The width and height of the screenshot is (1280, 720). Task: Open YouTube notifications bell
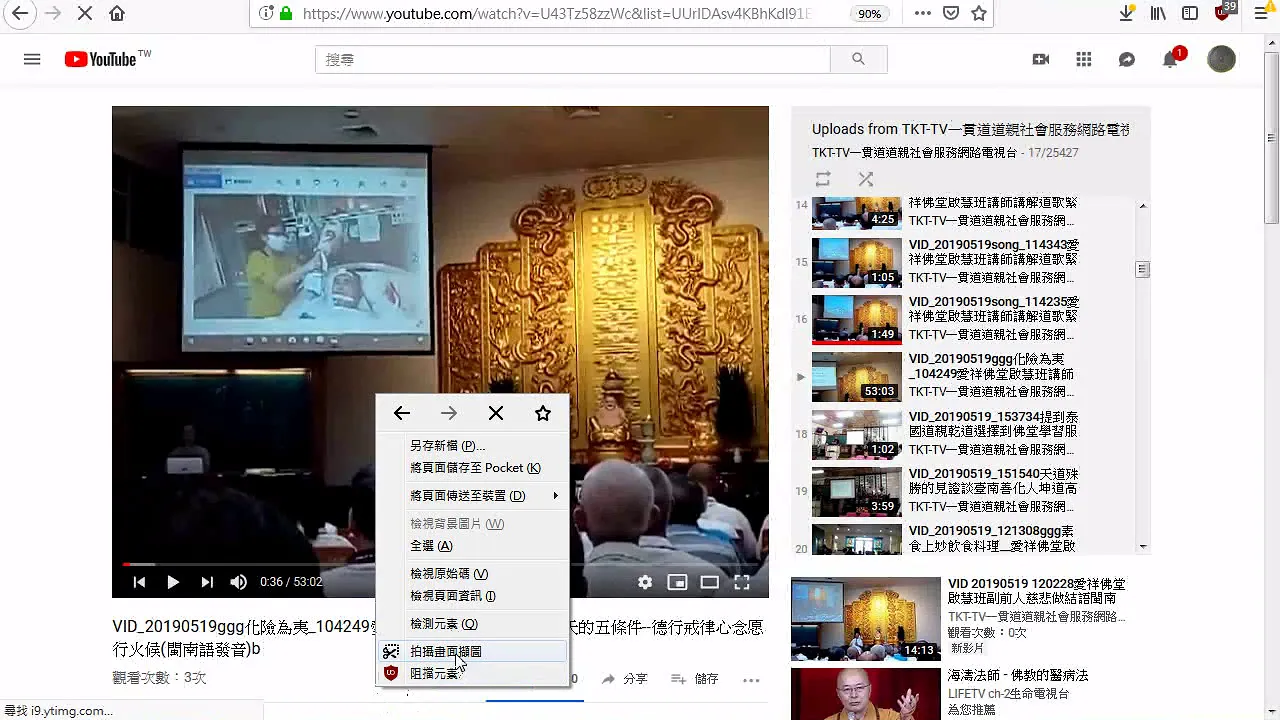(x=1170, y=59)
